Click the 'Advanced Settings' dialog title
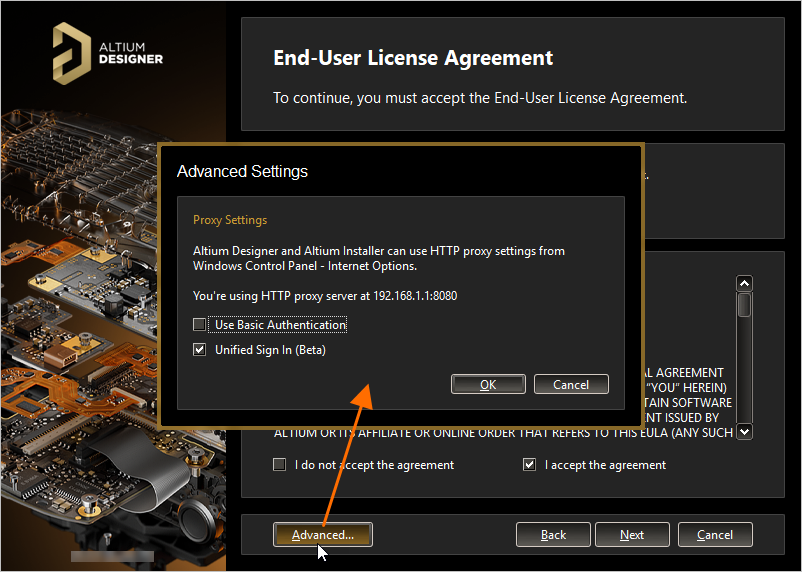Image resolution: width=802 pixels, height=572 pixels. coord(242,171)
